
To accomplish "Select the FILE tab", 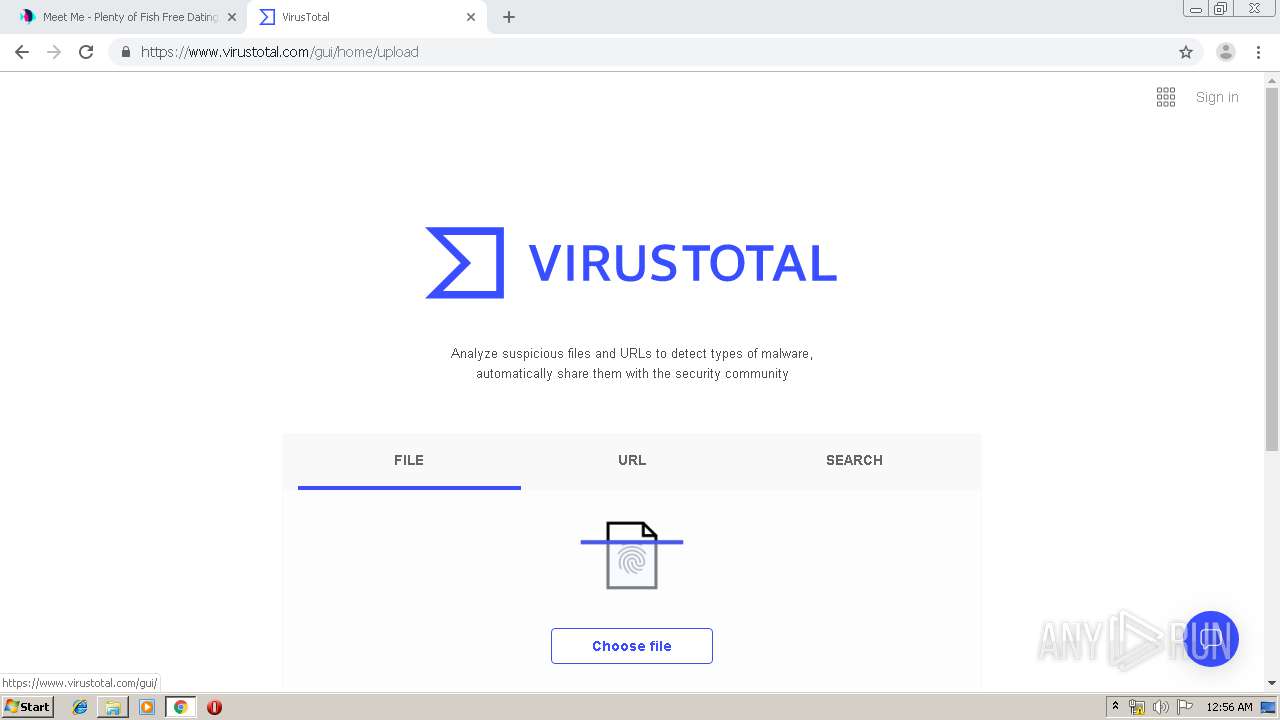I will (x=409, y=461).
